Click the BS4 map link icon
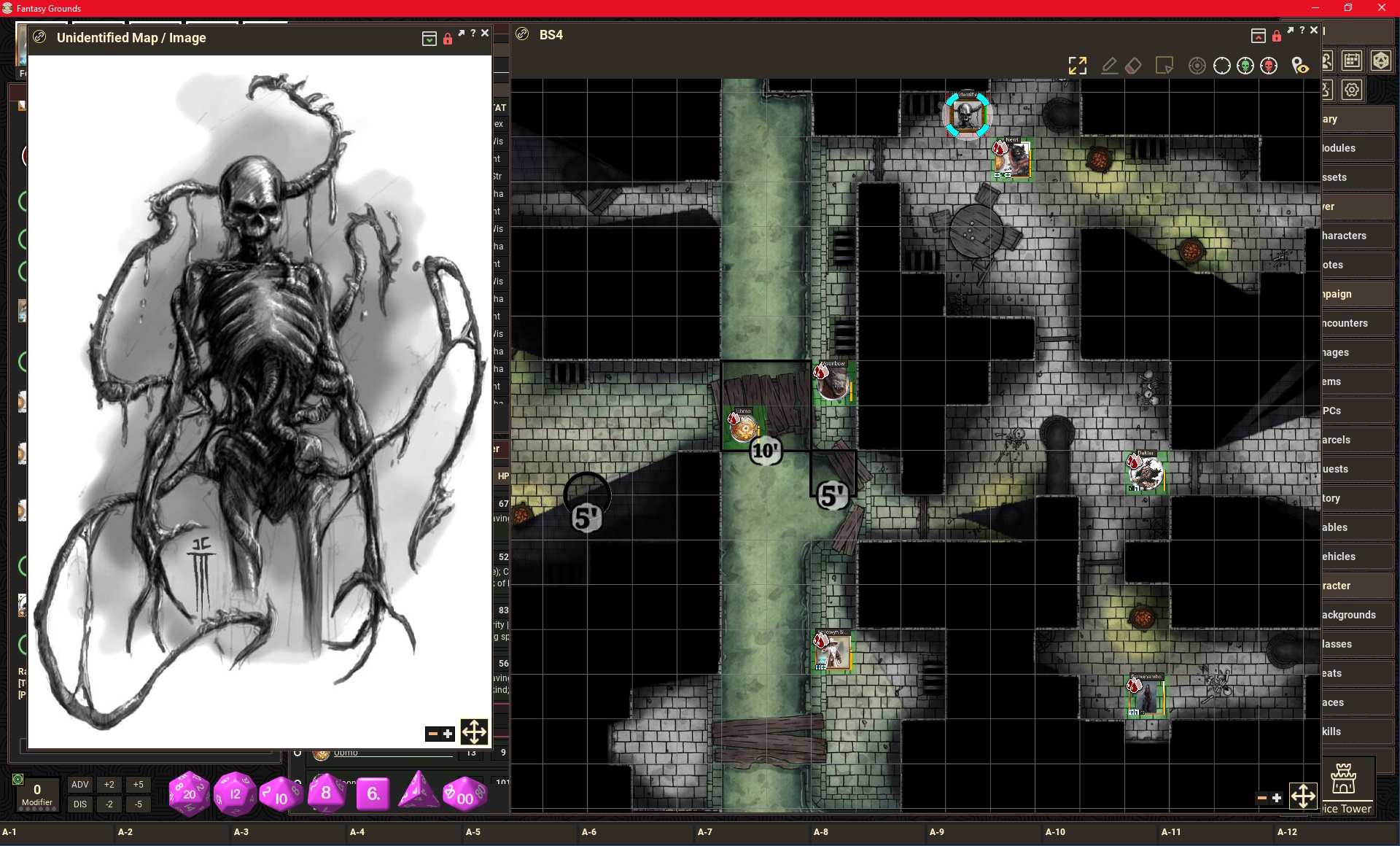The height and width of the screenshot is (846, 1400). point(522,34)
